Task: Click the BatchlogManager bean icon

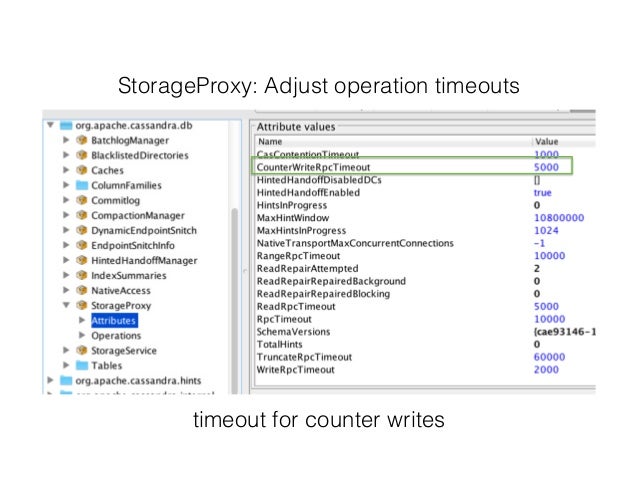Action: pyautogui.click(x=82, y=140)
